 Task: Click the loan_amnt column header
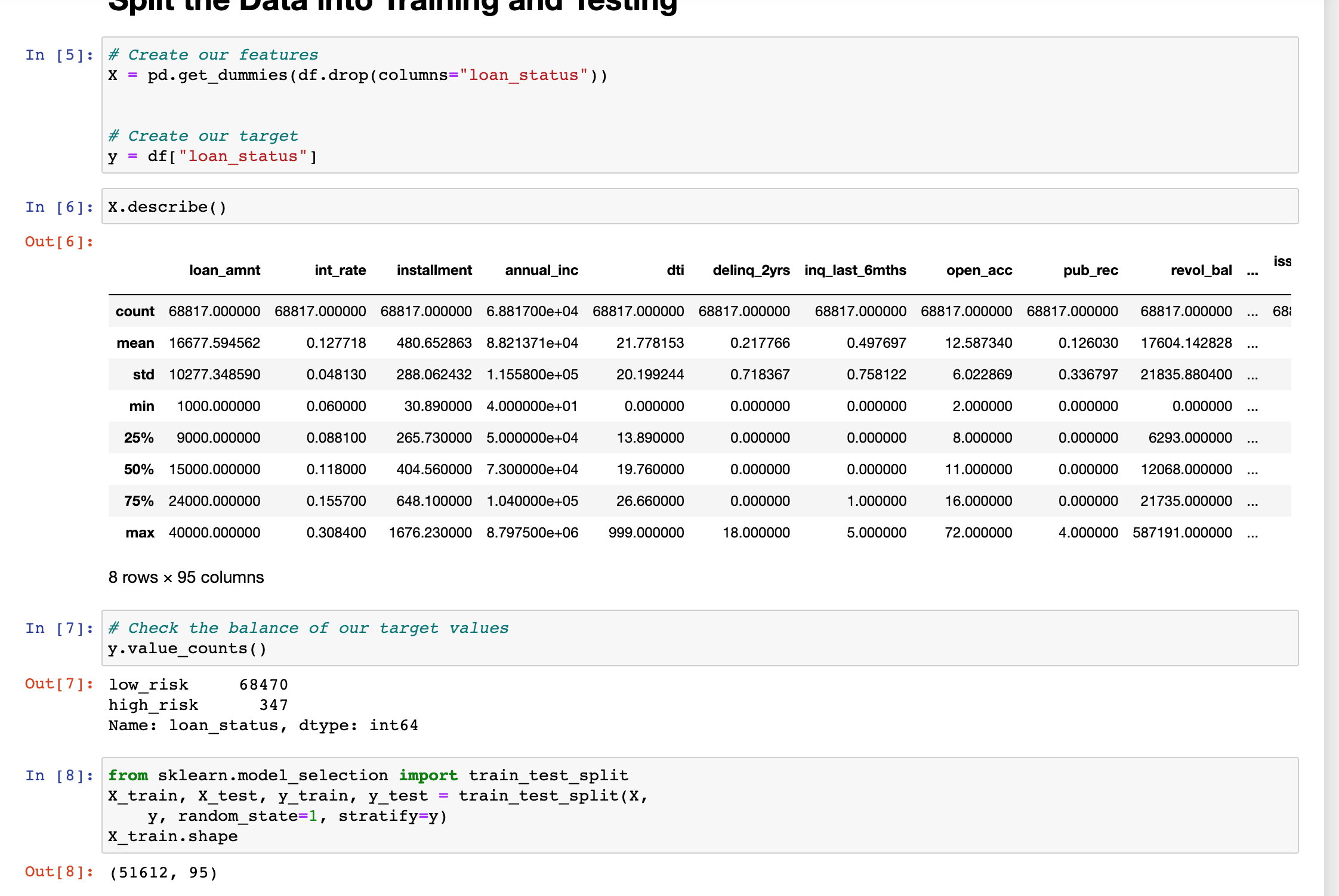pos(224,270)
